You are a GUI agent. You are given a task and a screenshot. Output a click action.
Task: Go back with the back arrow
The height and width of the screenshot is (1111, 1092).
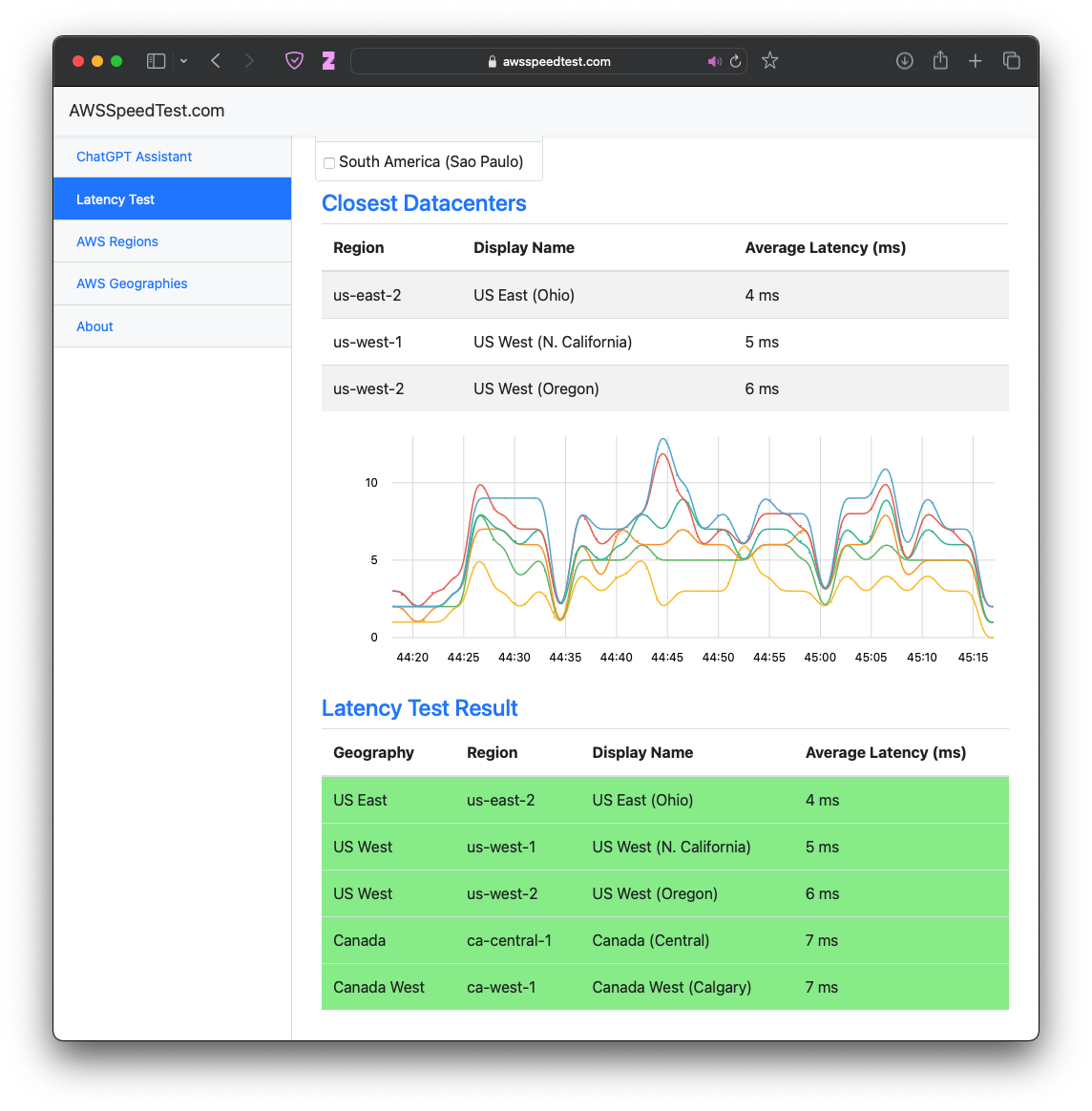[x=216, y=61]
